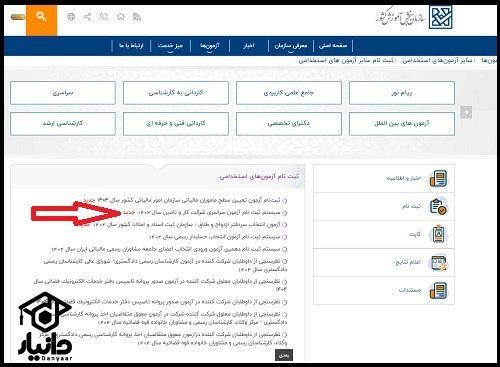Click the آزمون های بین الملل button
This screenshot has height=367, width=500.
click(402, 124)
